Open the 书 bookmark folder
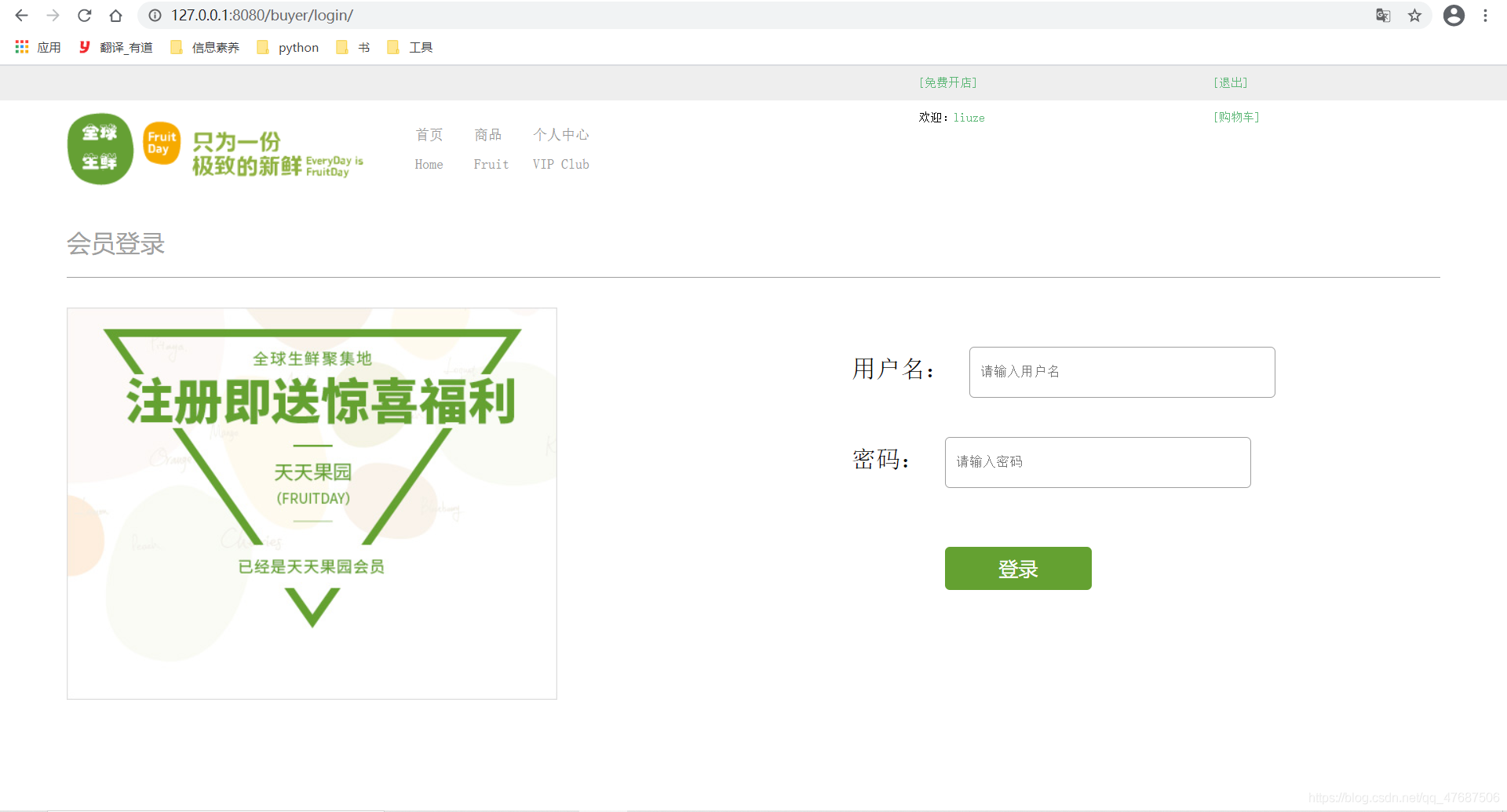This screenshot has width=1507, height=812. [x=352, y=47]
